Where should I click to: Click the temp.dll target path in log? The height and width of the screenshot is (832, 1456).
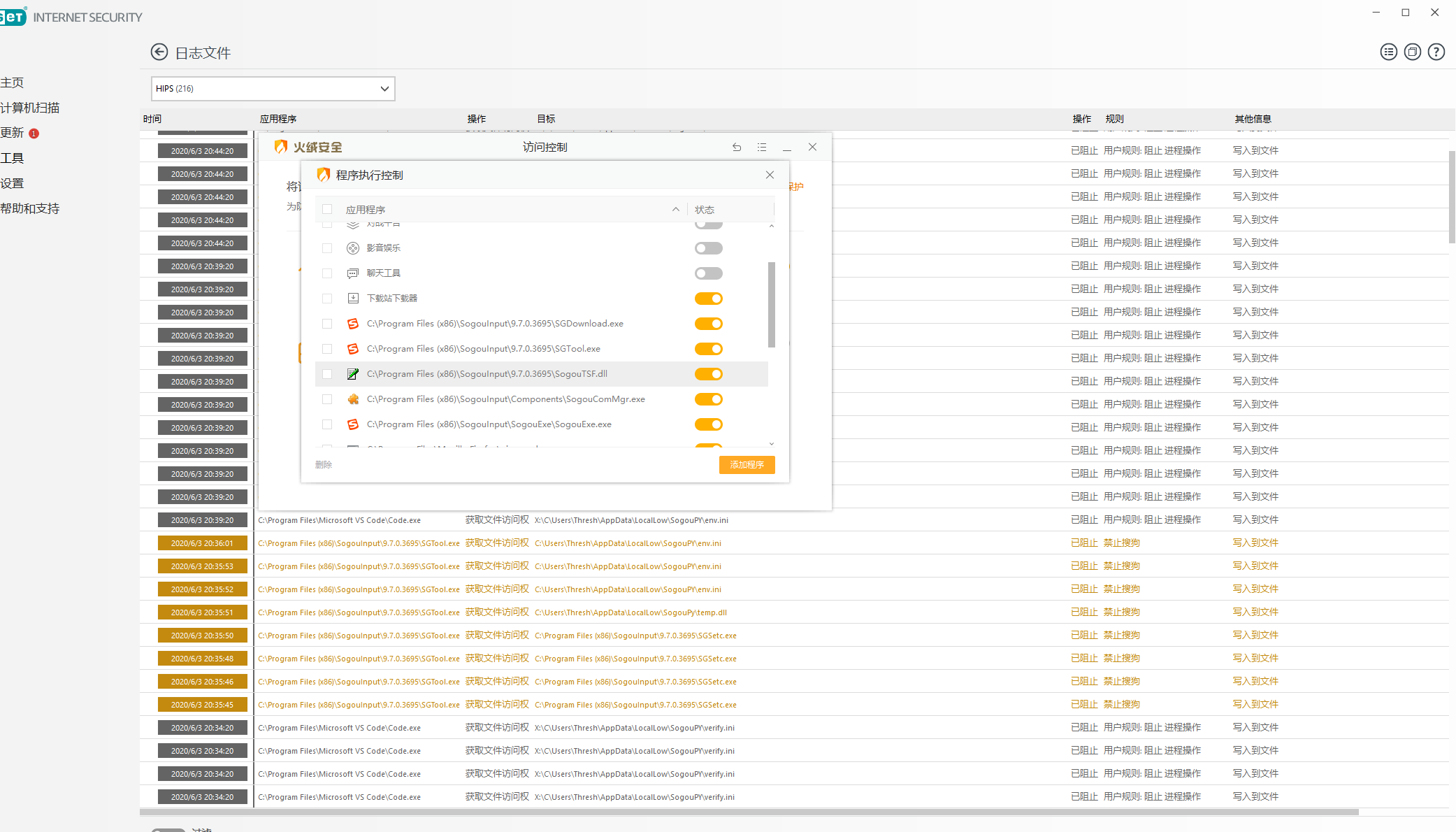click(x=630, y=612)
